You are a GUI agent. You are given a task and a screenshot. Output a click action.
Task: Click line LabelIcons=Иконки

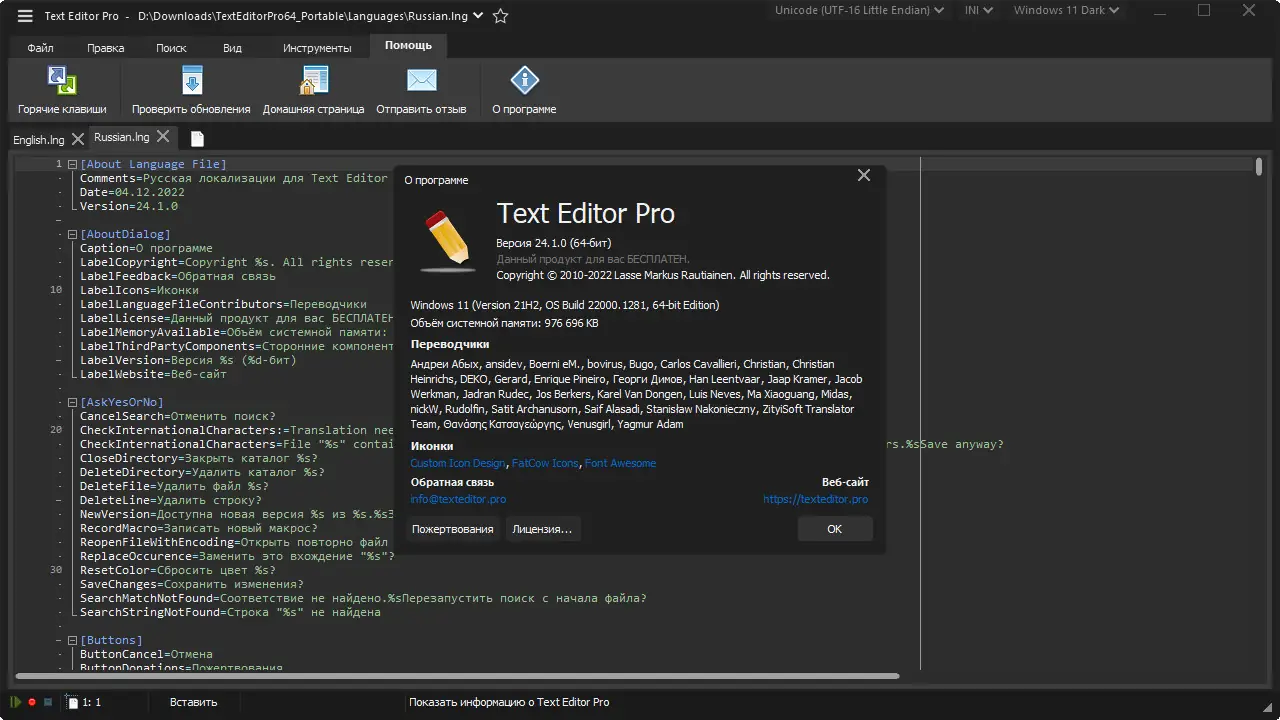[139, 290]
